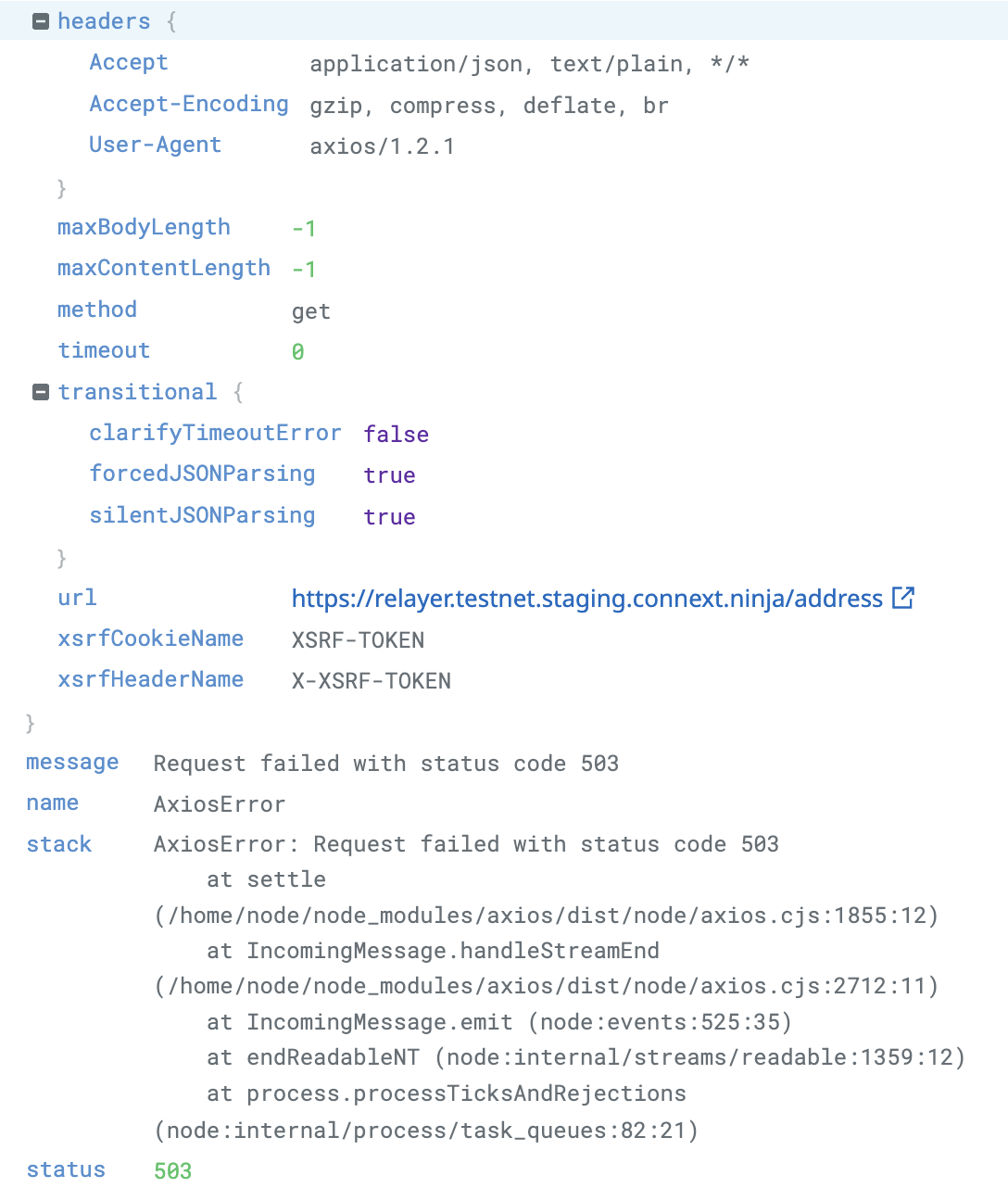This screenshot has height=1188, width=1008.
Task: Select the AxiosError name value
Action: click(x=219, y=803)
